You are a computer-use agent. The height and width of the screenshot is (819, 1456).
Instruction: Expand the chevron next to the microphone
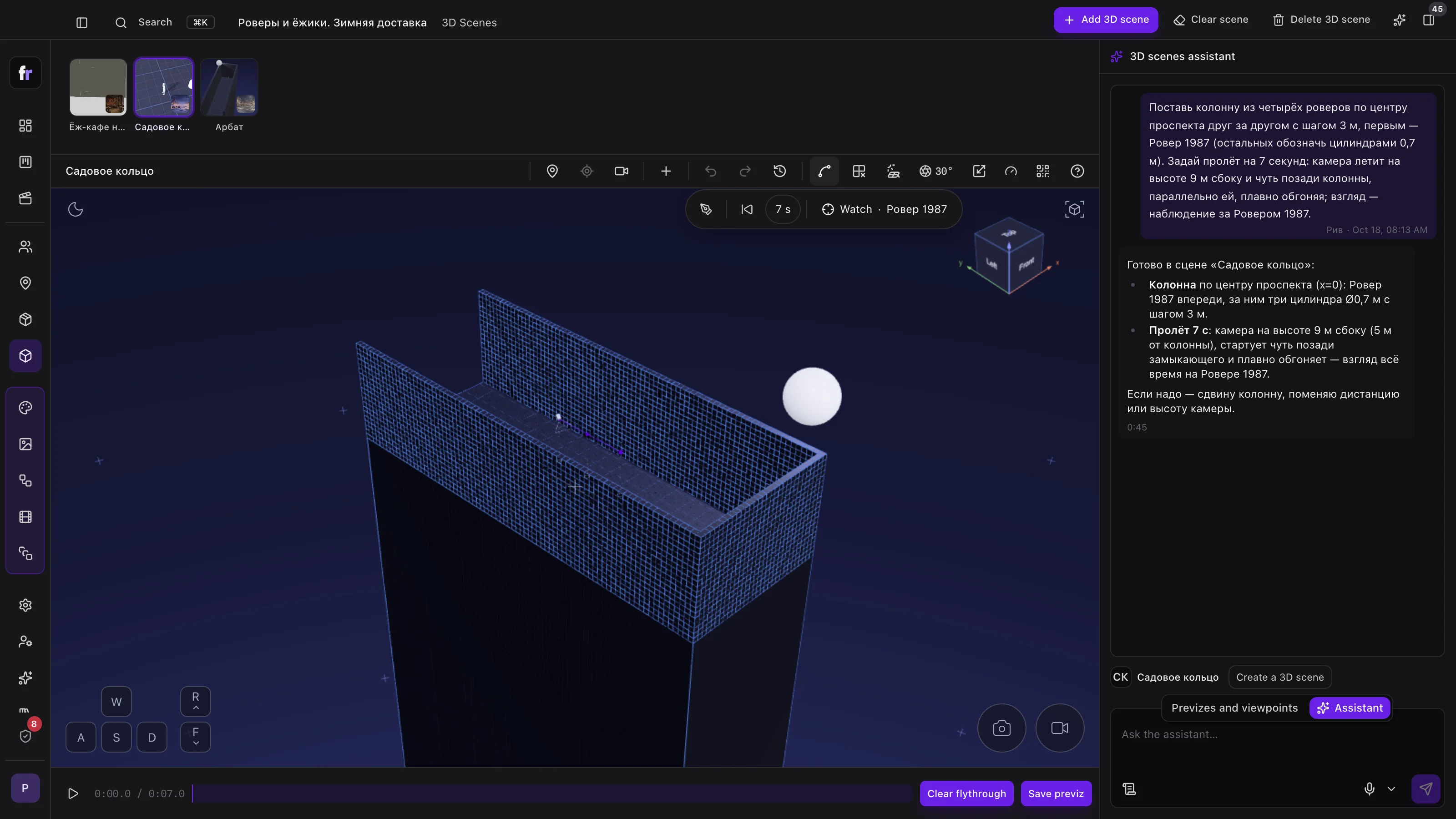[x=1391, y=789]
